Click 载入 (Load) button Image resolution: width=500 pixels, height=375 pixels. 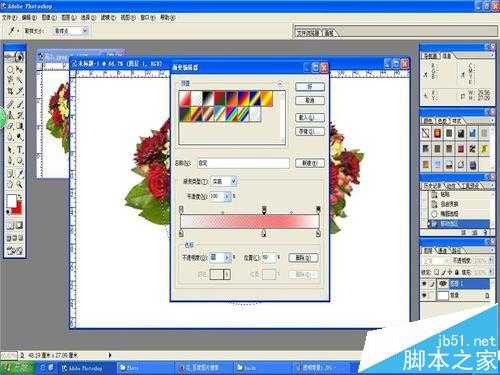pyautogui.click(x=310, y=117)
